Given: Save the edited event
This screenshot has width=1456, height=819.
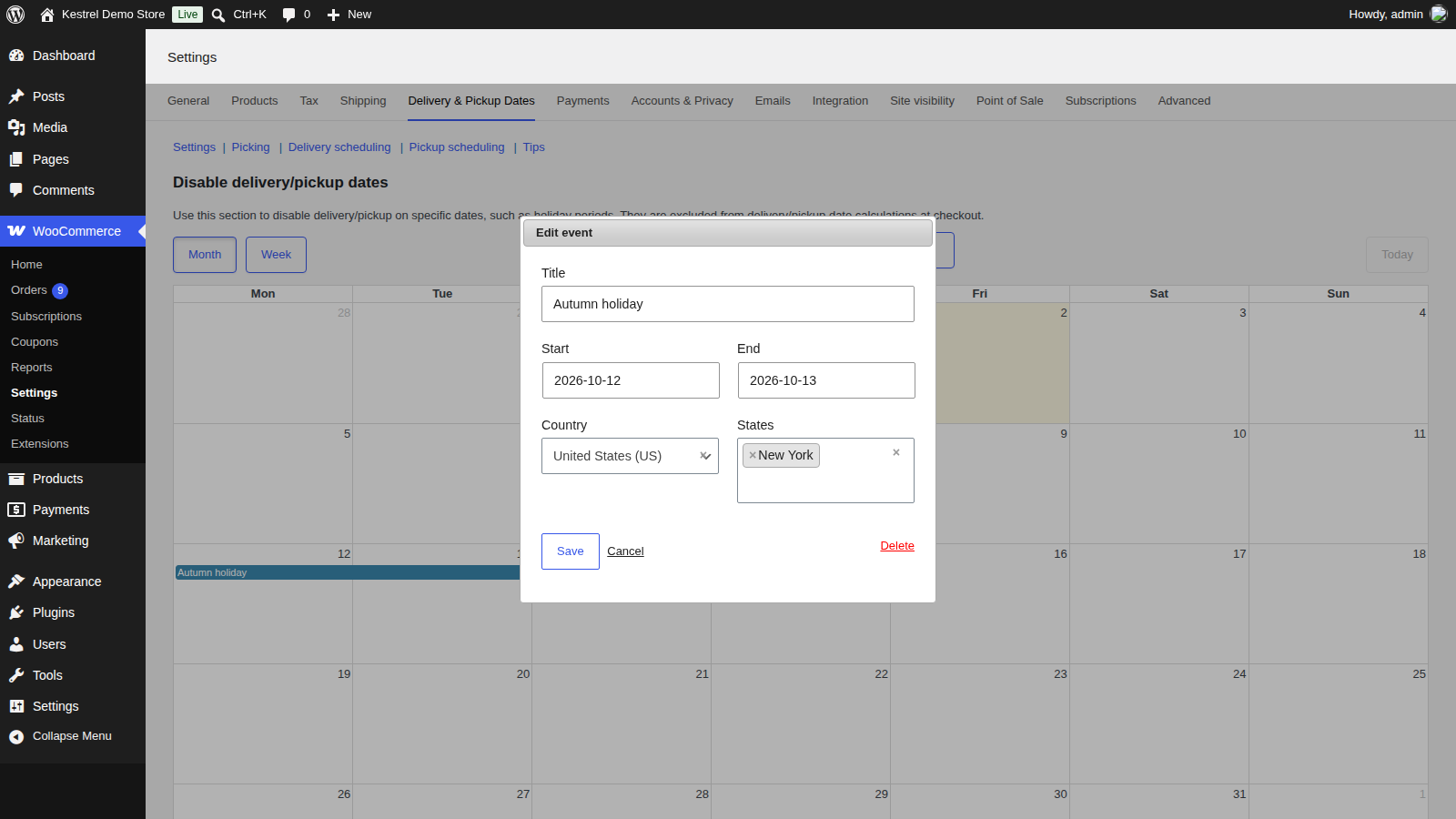Looking at the screenshot, I should (571, 551).
